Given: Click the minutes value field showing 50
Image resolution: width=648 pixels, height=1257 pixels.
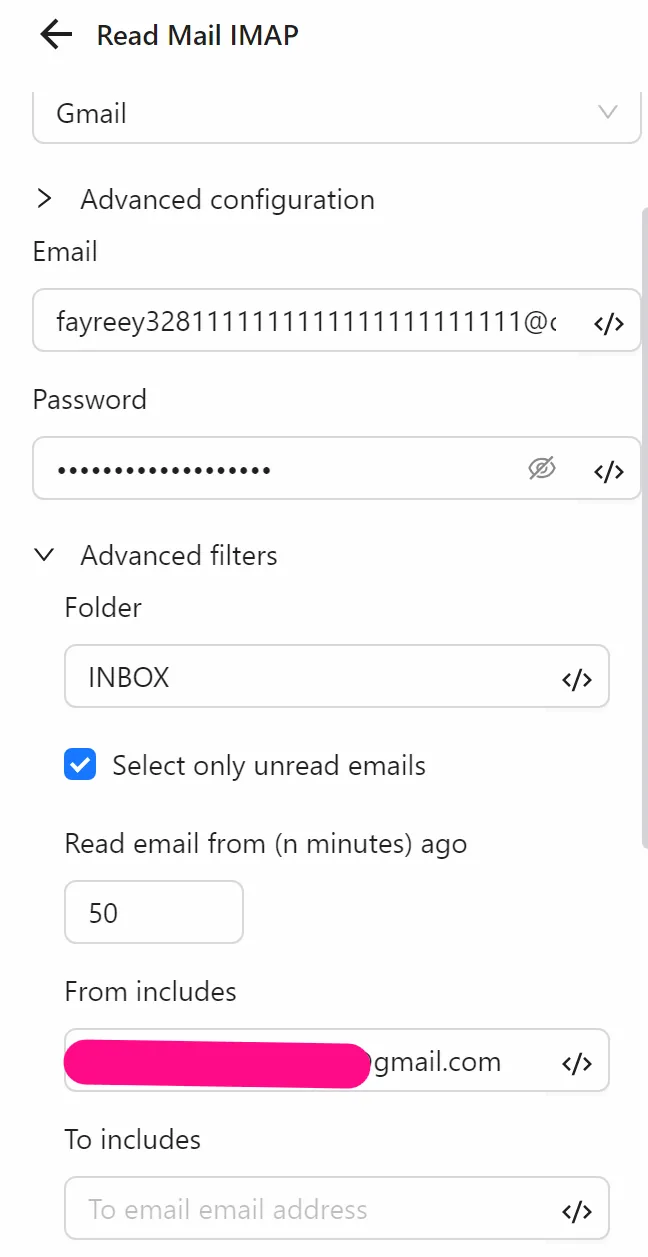Looking at the screenshot, I should click(x=153, y=911).
